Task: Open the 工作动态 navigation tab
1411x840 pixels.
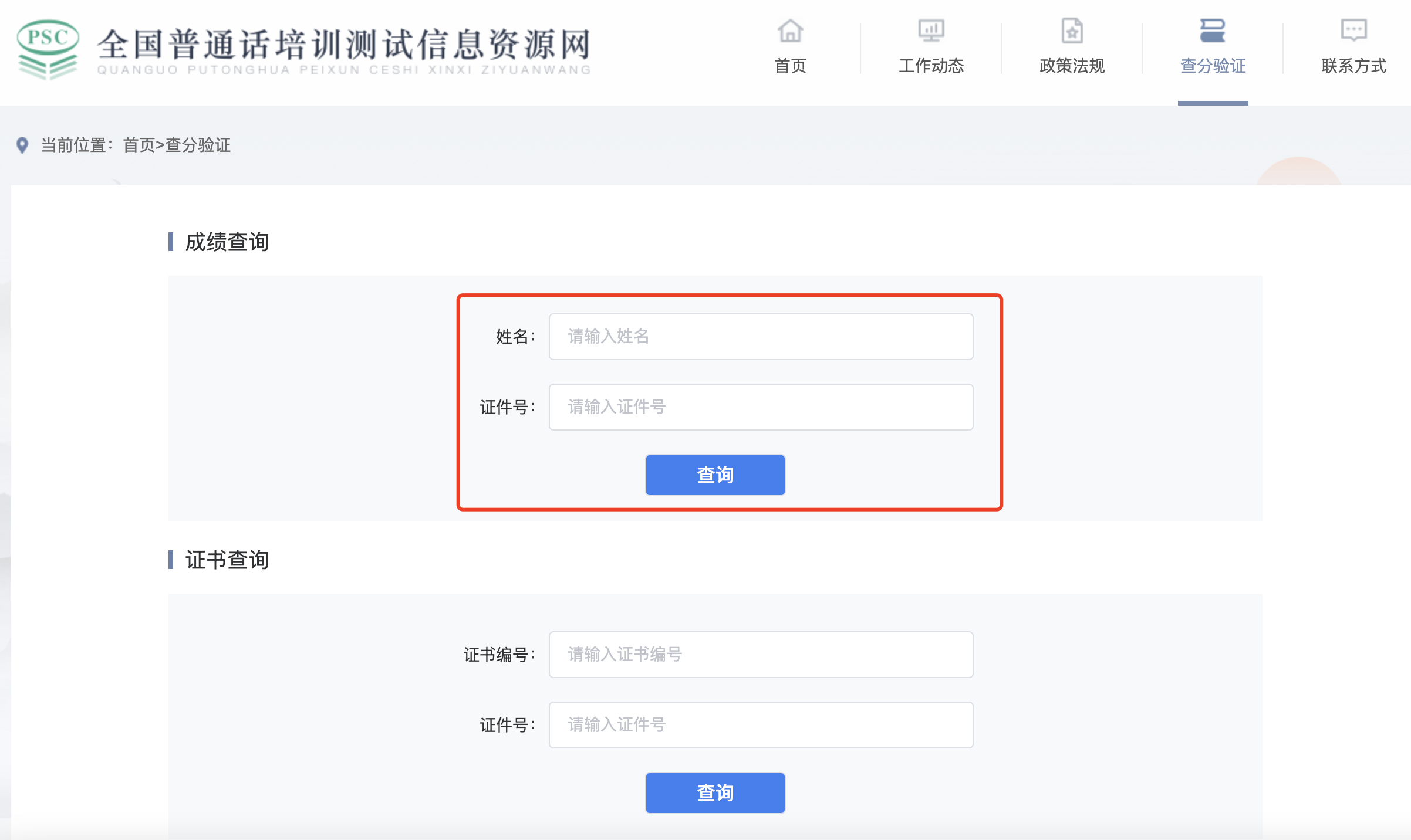Action: tap(931, 66)
